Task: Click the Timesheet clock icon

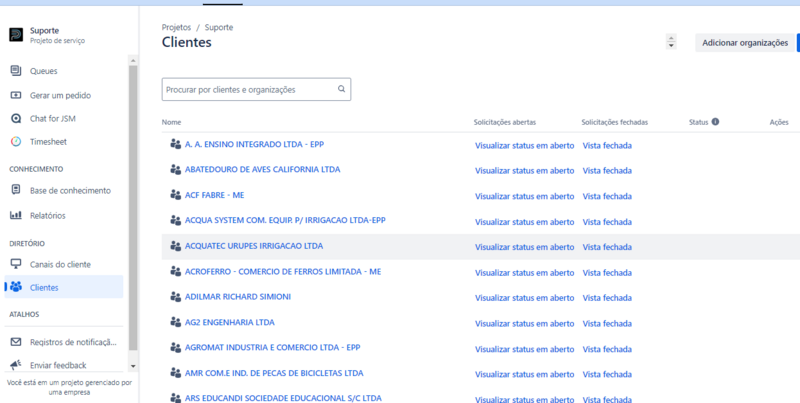Action: tap(16, 142)
